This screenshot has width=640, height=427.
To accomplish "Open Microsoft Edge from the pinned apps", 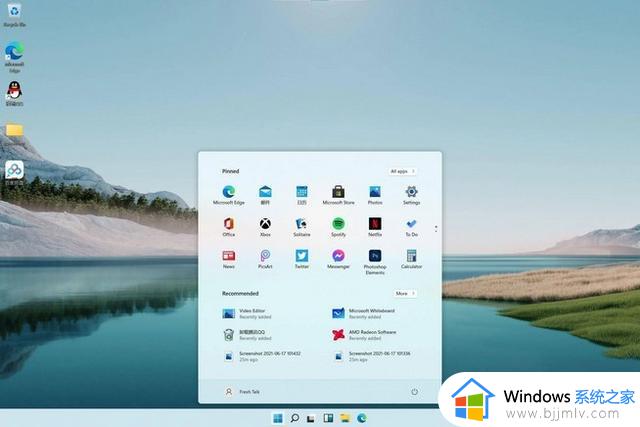I will [x=229, y=195].
